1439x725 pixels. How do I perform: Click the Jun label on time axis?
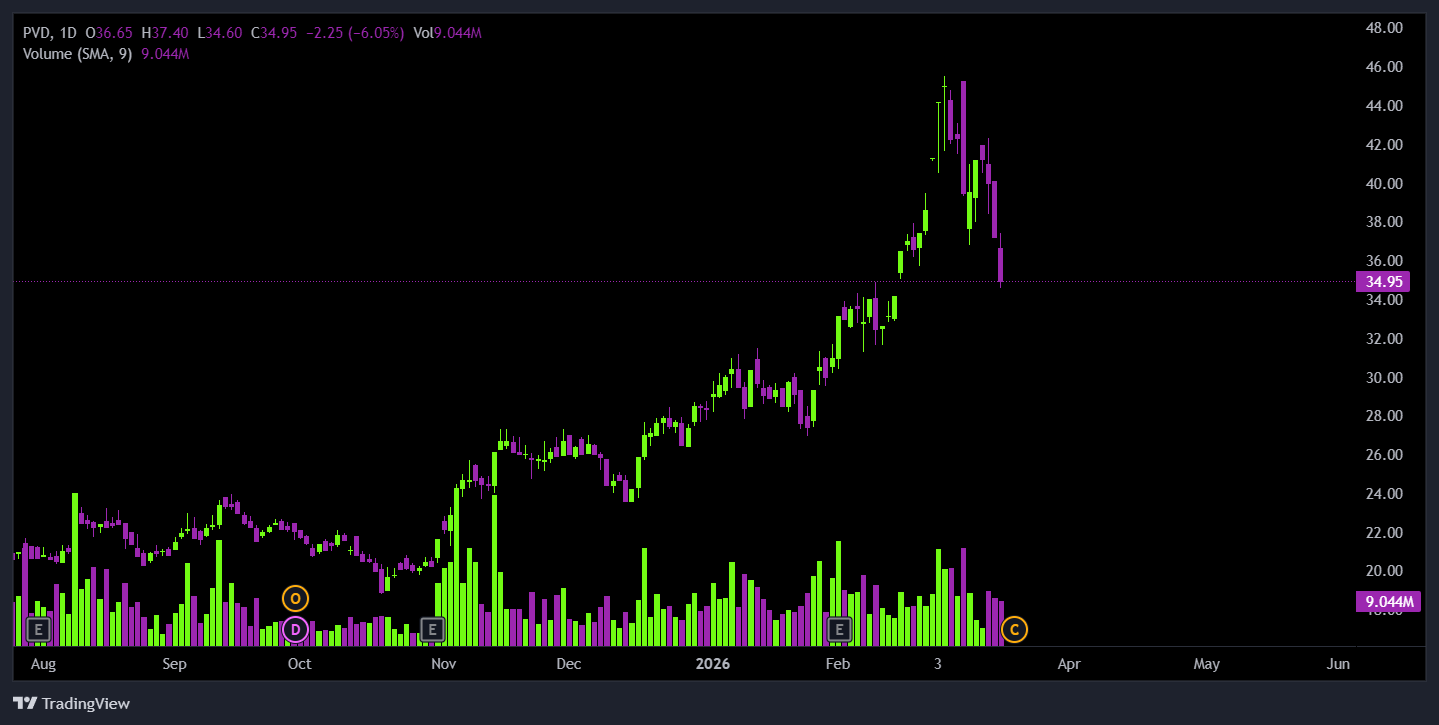[x=1338, y=664]
